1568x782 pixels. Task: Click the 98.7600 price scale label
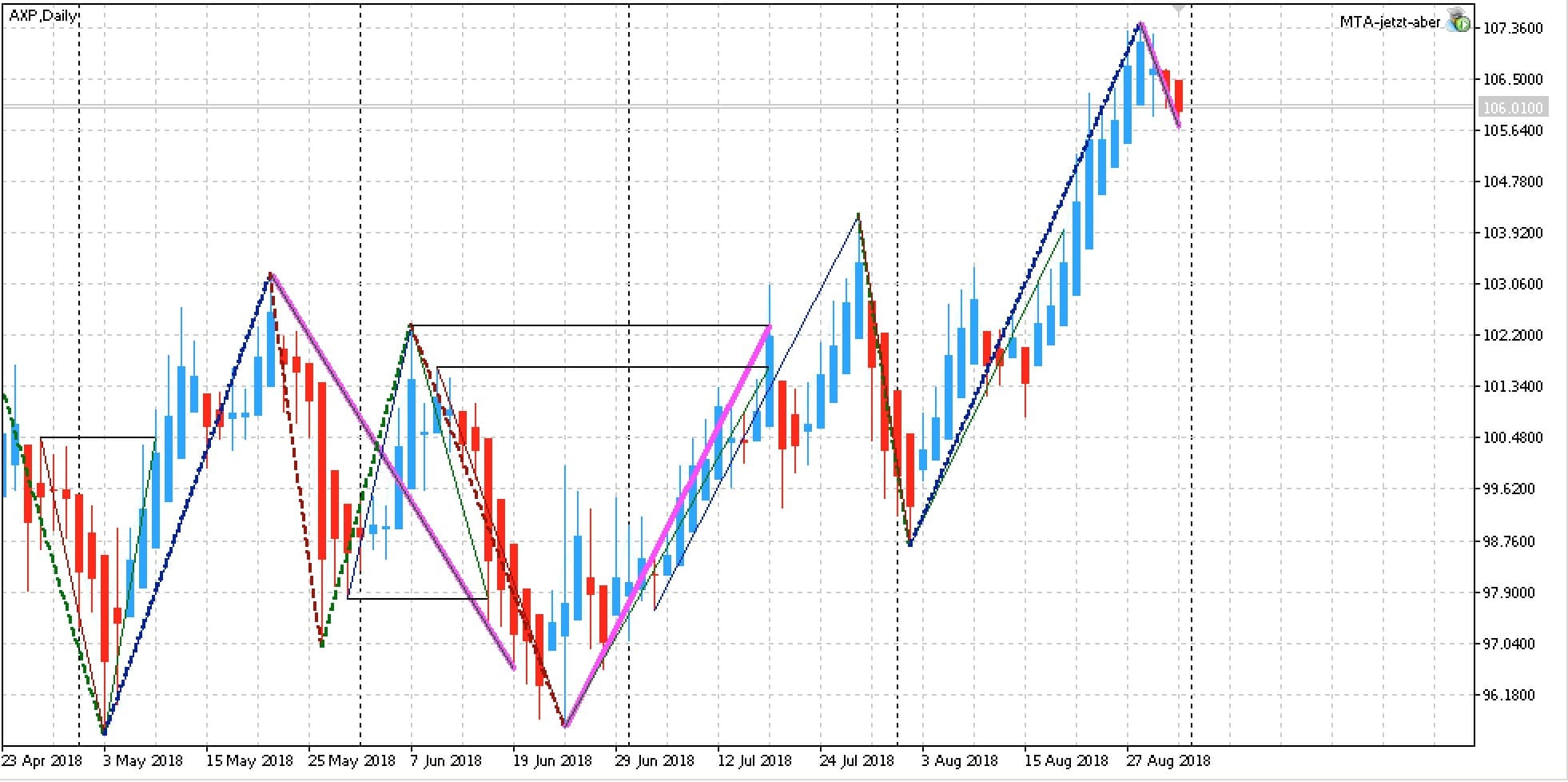click(1509, 541)
